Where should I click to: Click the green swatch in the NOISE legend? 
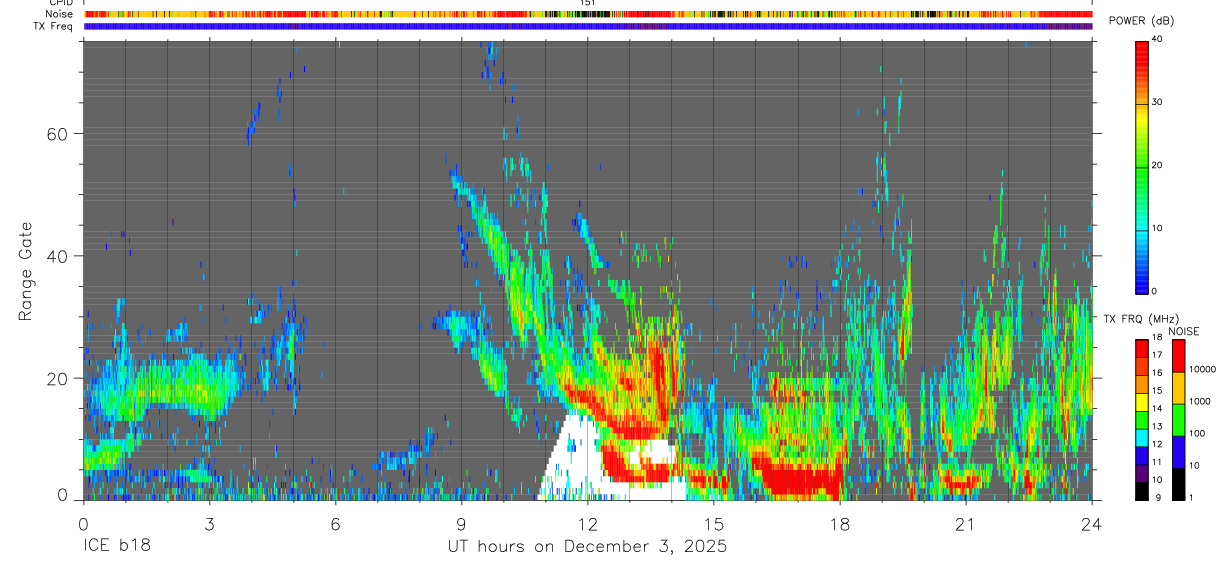coord(1177,420)
